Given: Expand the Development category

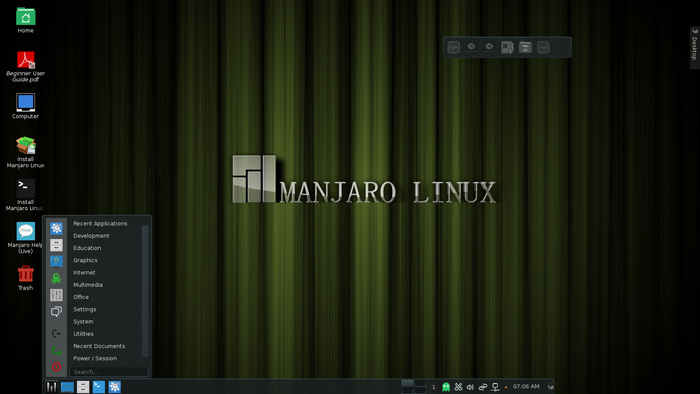Looking at the screenshot, I should [91, 236].
